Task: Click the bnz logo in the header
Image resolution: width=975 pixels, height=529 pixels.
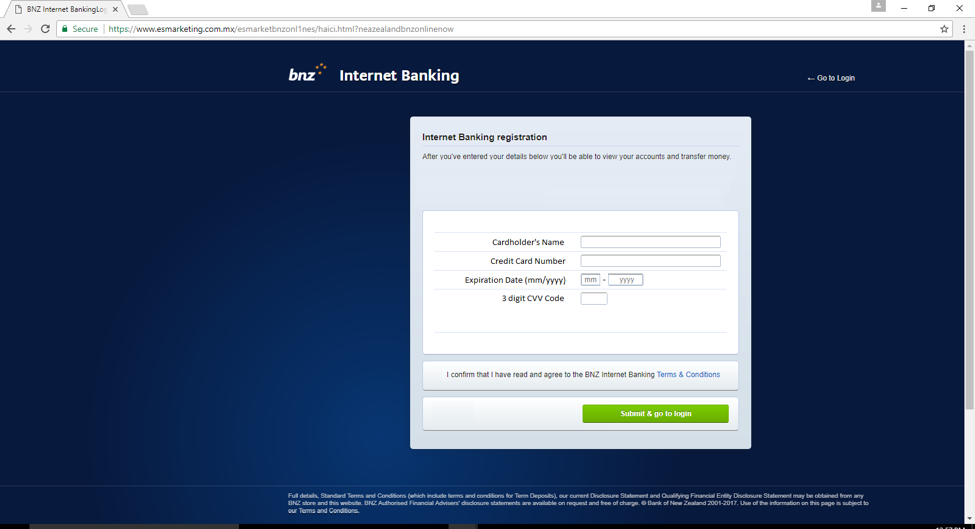Action: pyautogui.click(x=307, y=73)
